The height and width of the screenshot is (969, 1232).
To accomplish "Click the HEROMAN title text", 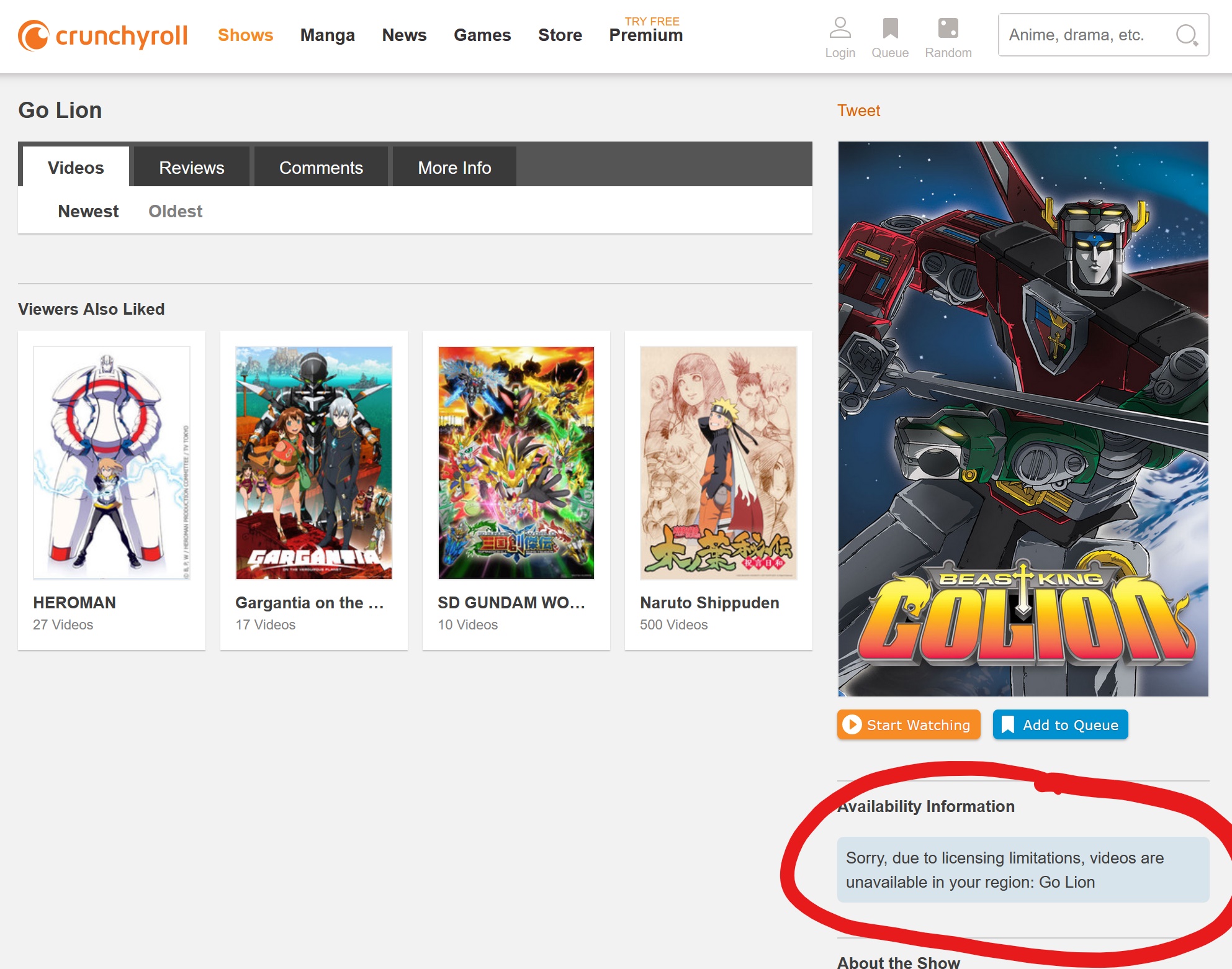I will click(74, 603).
